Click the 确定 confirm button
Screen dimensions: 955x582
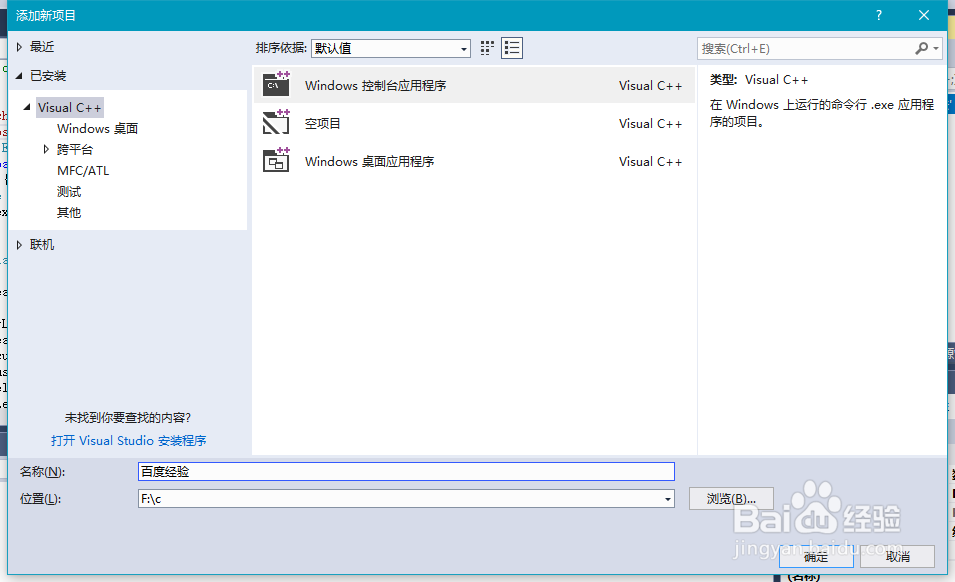[816, 556]
